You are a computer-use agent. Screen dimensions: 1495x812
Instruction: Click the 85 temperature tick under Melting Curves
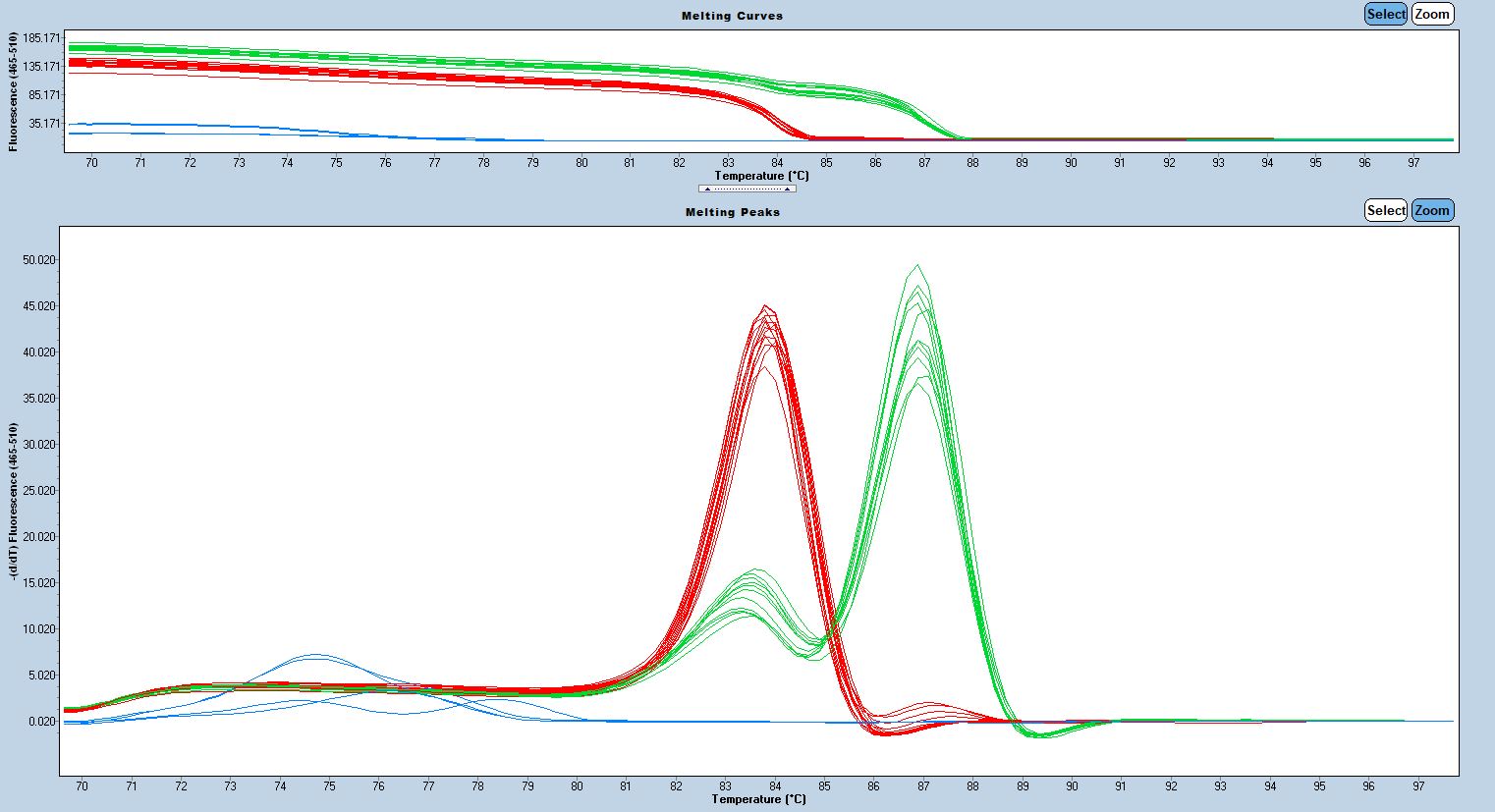[x=826, y=163]
